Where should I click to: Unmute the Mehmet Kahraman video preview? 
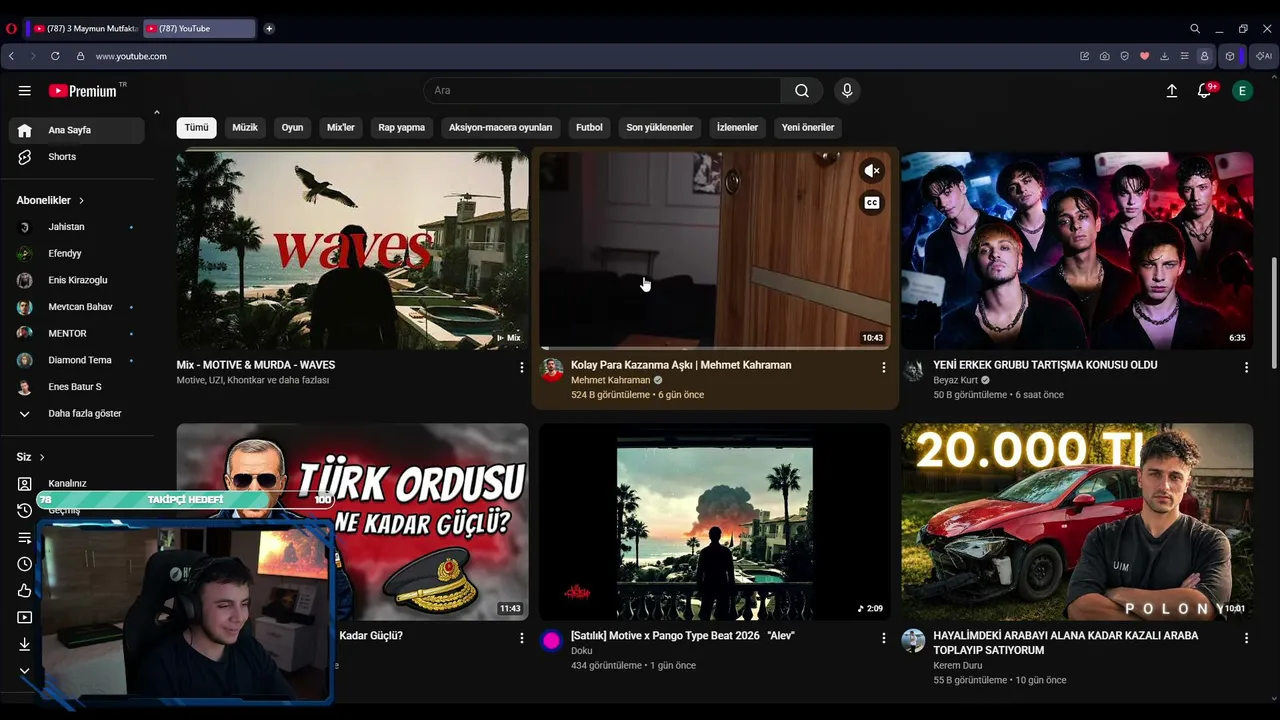pos(872,171)
